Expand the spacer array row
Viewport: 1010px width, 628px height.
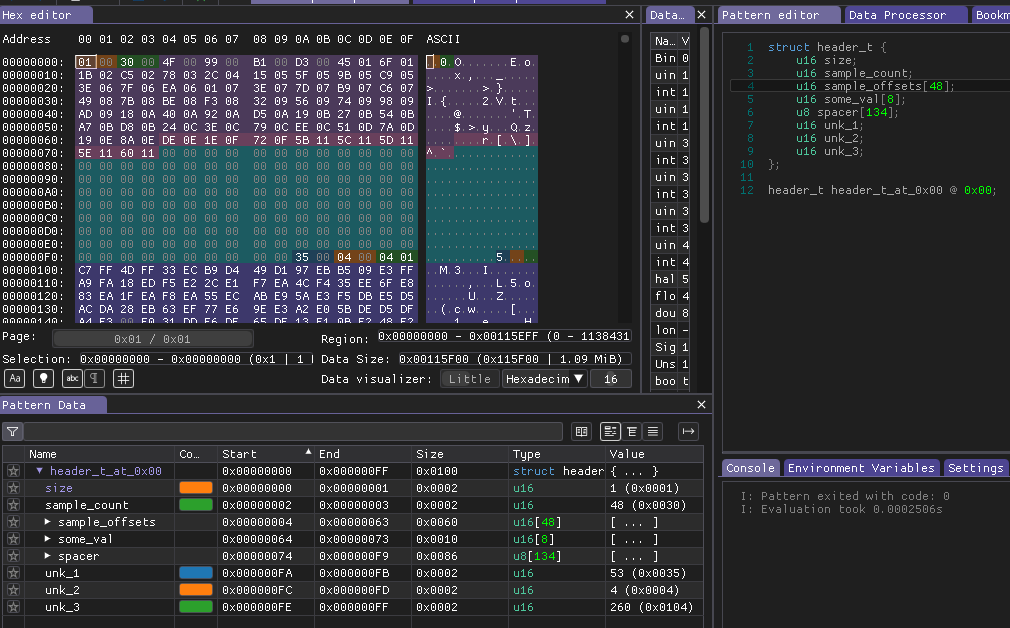tap(48, 556)
